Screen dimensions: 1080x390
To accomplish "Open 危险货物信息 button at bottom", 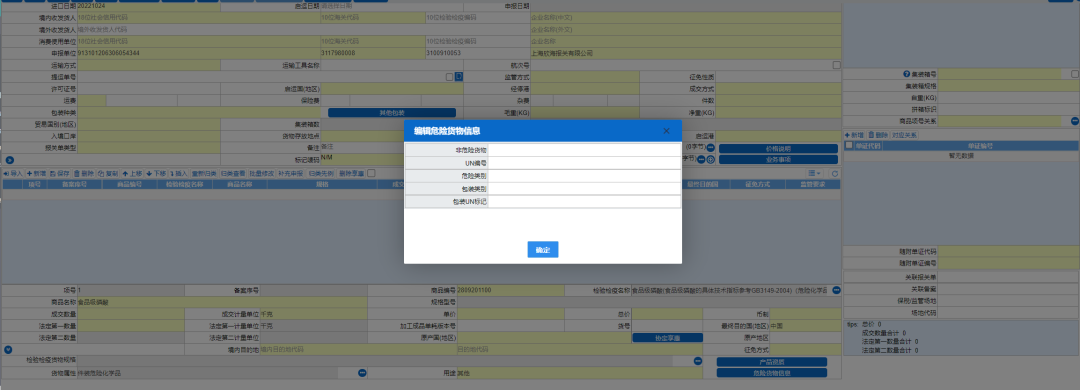I will point(771,373).
